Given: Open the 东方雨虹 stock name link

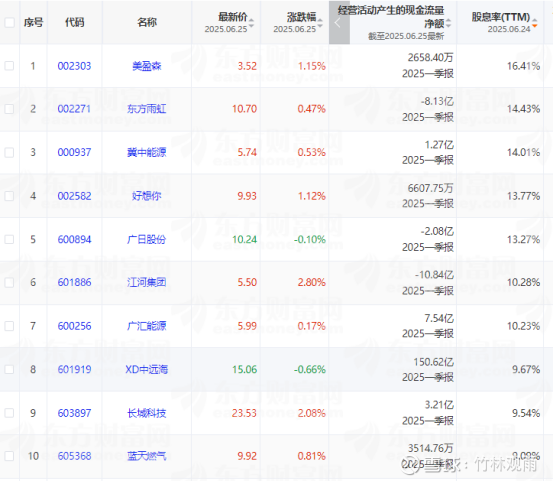Looking at the screenshot, I should point(147,109).
